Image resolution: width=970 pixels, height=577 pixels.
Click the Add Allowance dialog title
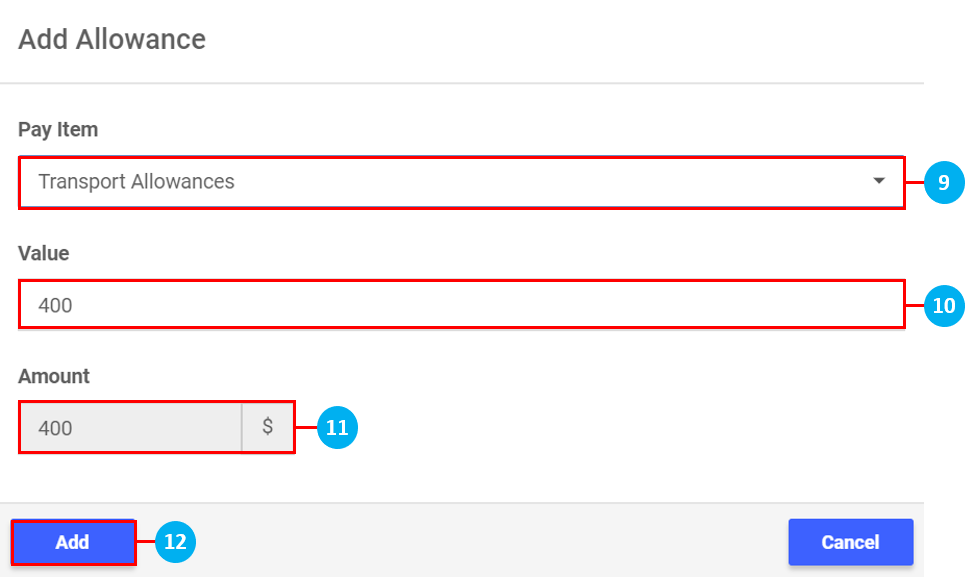pyautogui.click(x=112, y=39)
